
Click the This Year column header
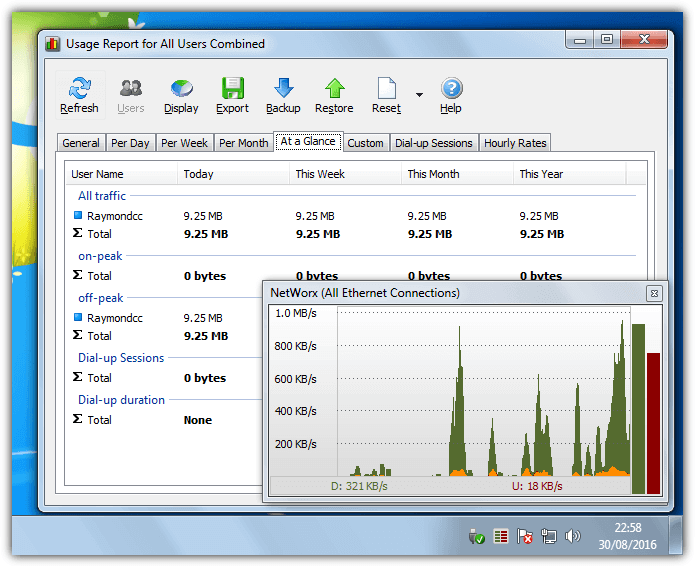coord(570,174)
